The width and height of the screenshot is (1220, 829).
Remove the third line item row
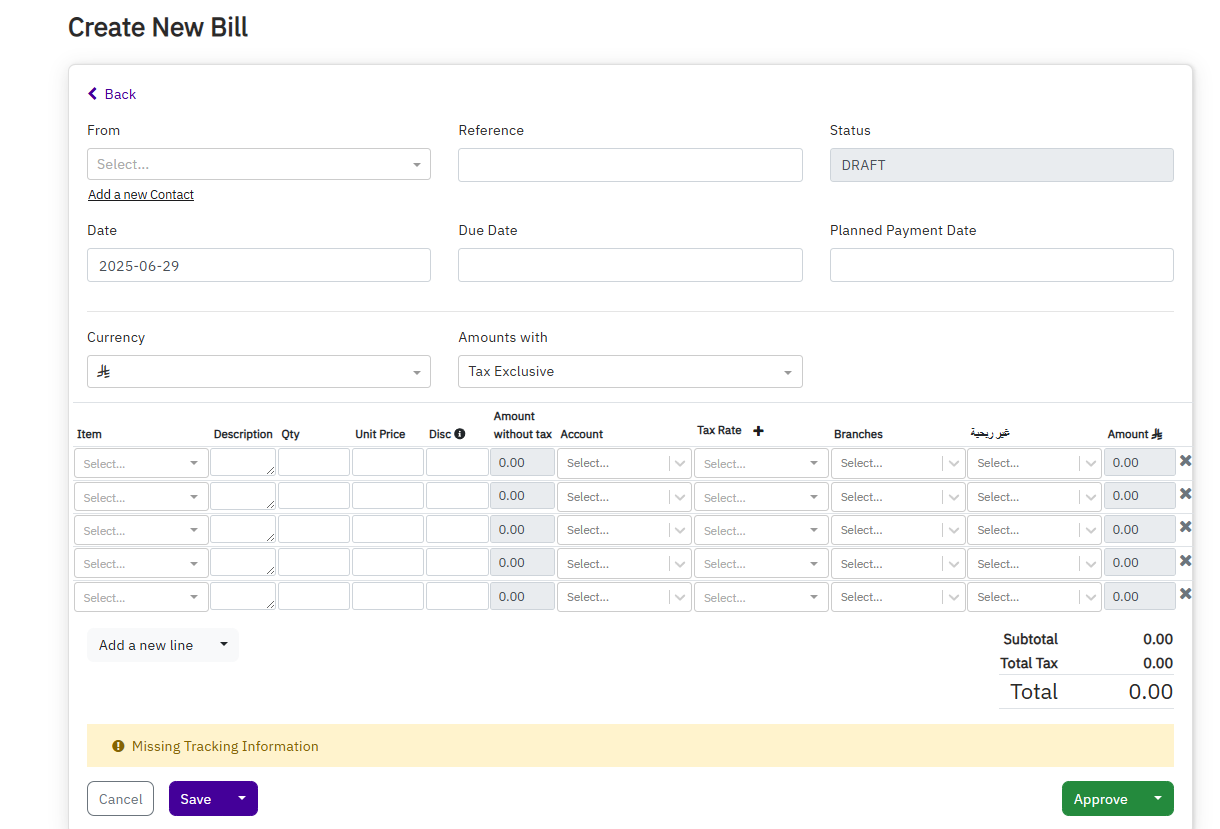click(1185, 527)
